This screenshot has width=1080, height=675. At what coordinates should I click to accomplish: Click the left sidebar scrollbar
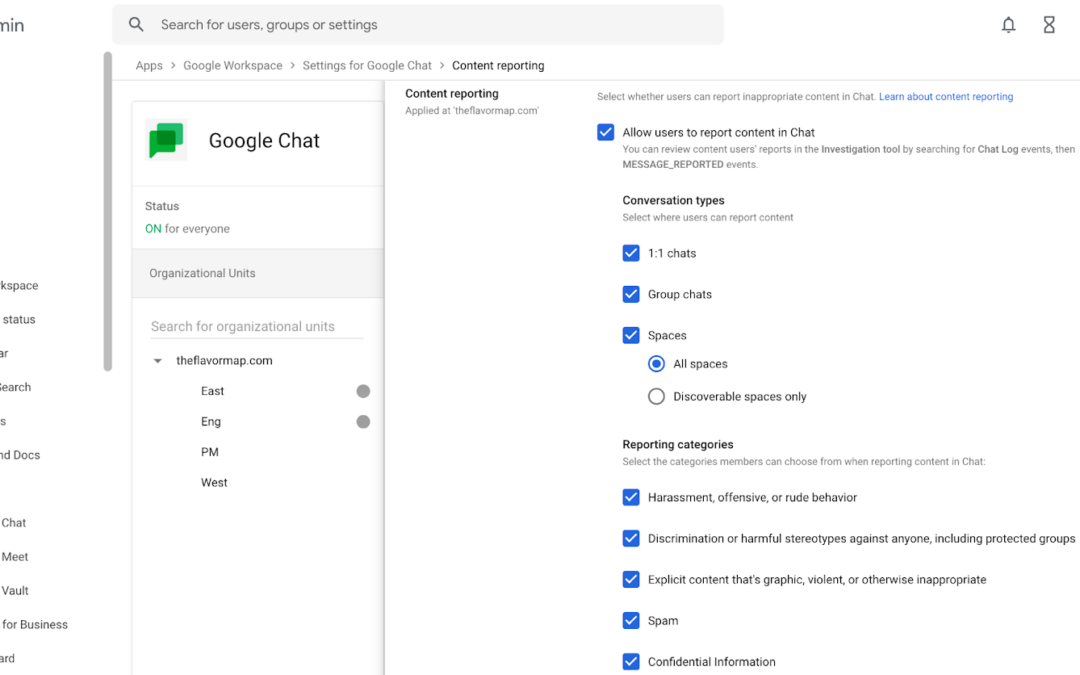click(107, 211)
